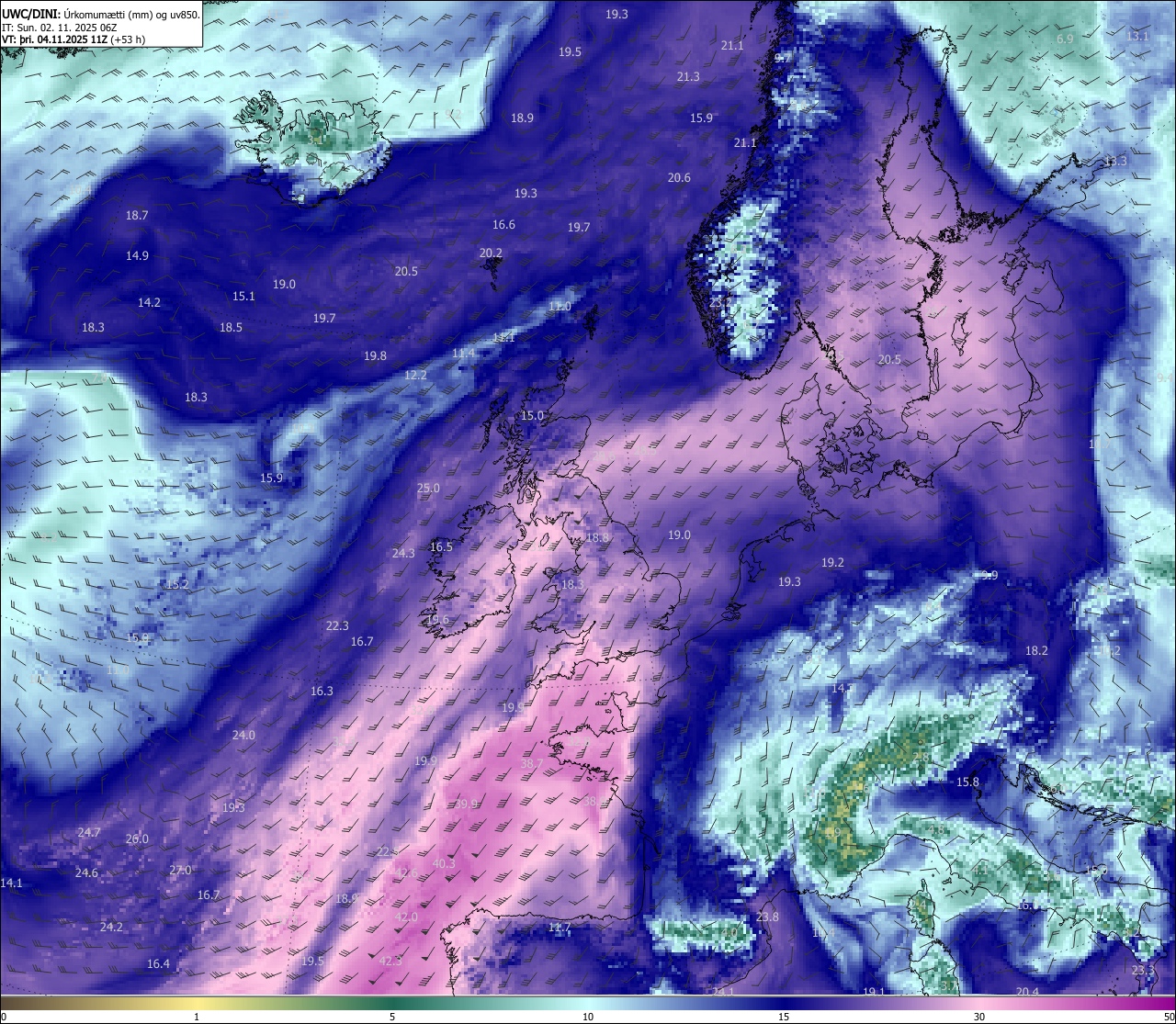Click the 42.0 value on the map
Viewport: 1176px width, 1024px height.
406,917
